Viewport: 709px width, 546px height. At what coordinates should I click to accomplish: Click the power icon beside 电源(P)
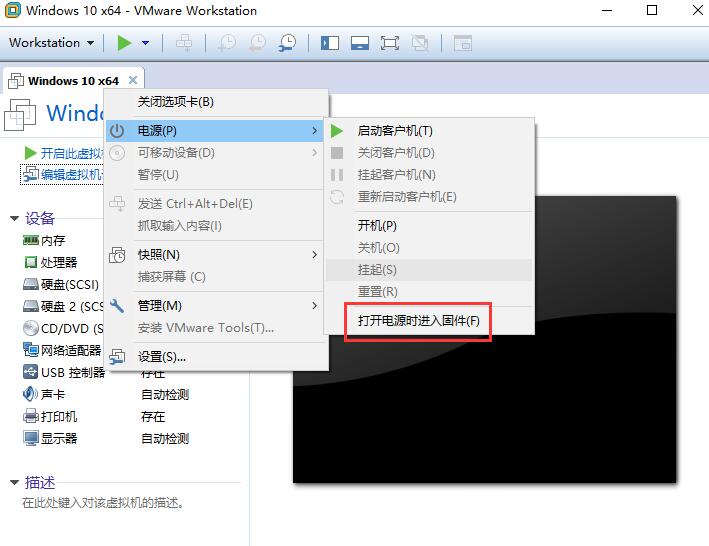(x=117, y=131)
